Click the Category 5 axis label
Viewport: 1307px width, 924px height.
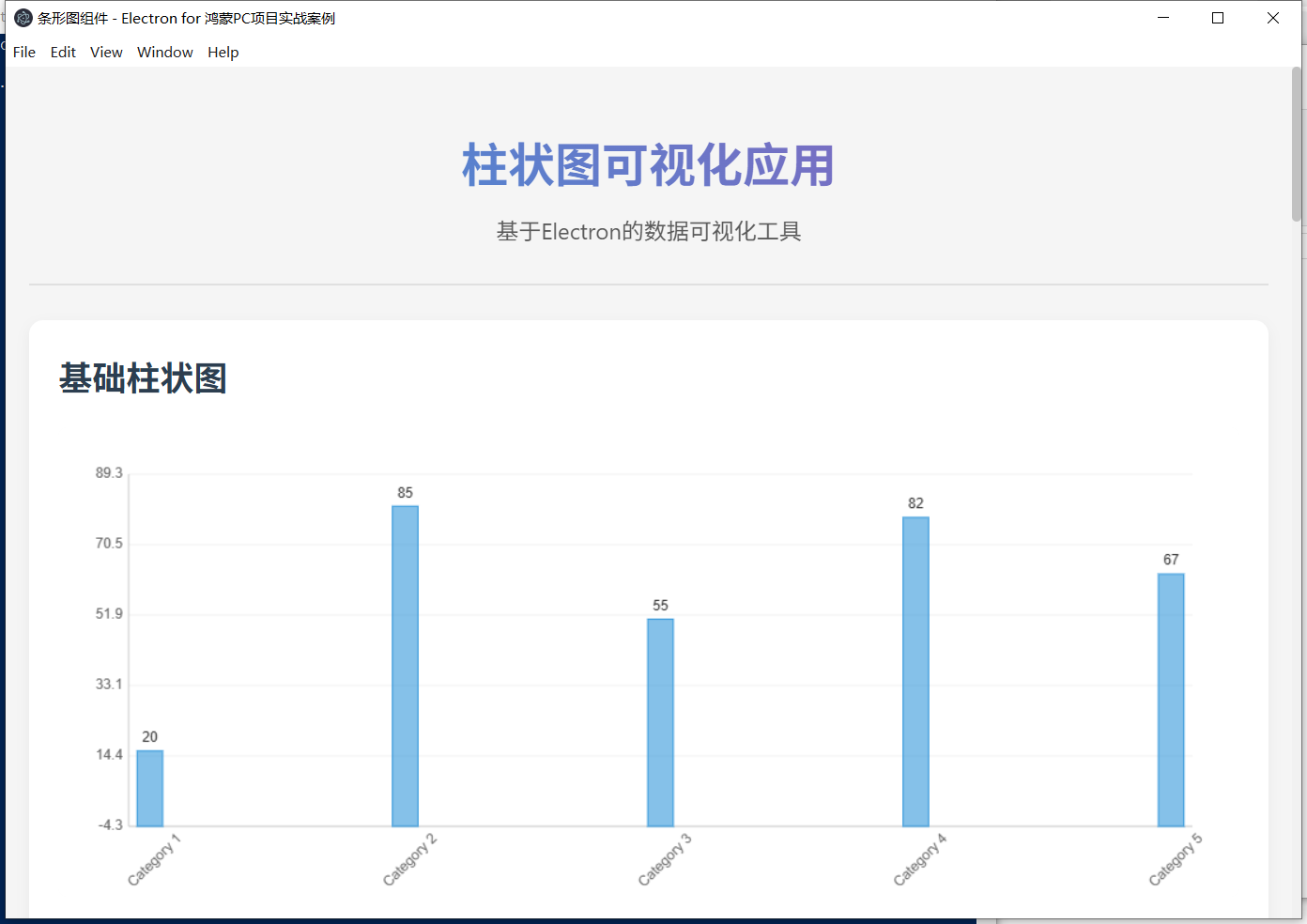pyautogui.click(x=1175, y=857)
